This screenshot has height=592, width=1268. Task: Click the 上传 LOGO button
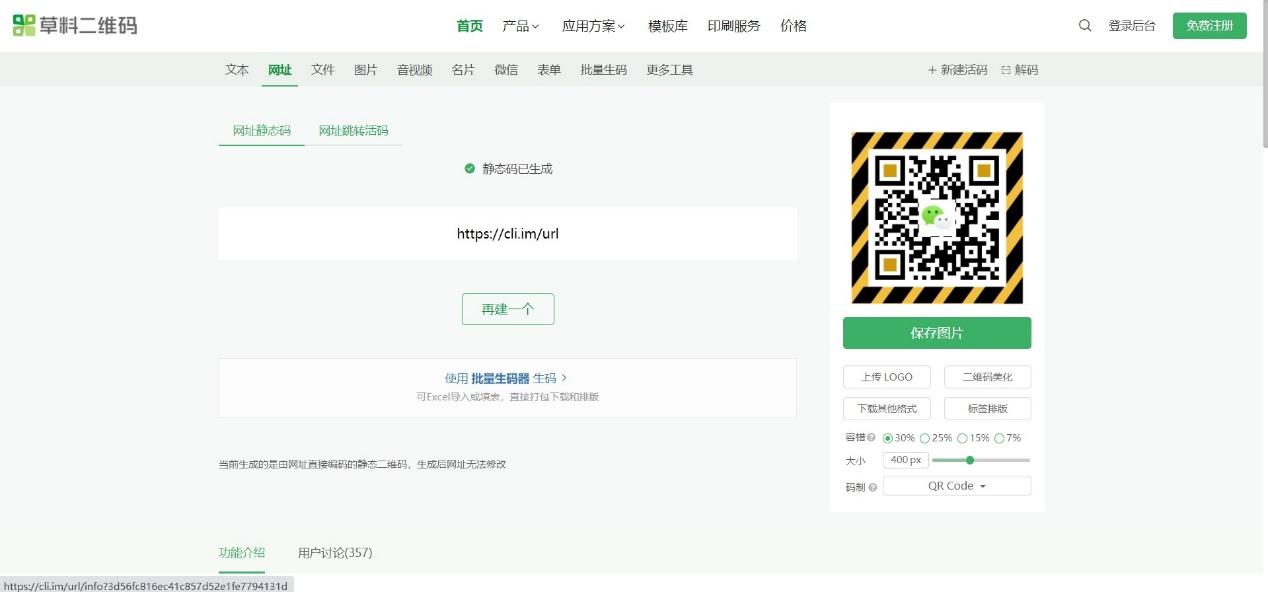(x=887, y=377)
